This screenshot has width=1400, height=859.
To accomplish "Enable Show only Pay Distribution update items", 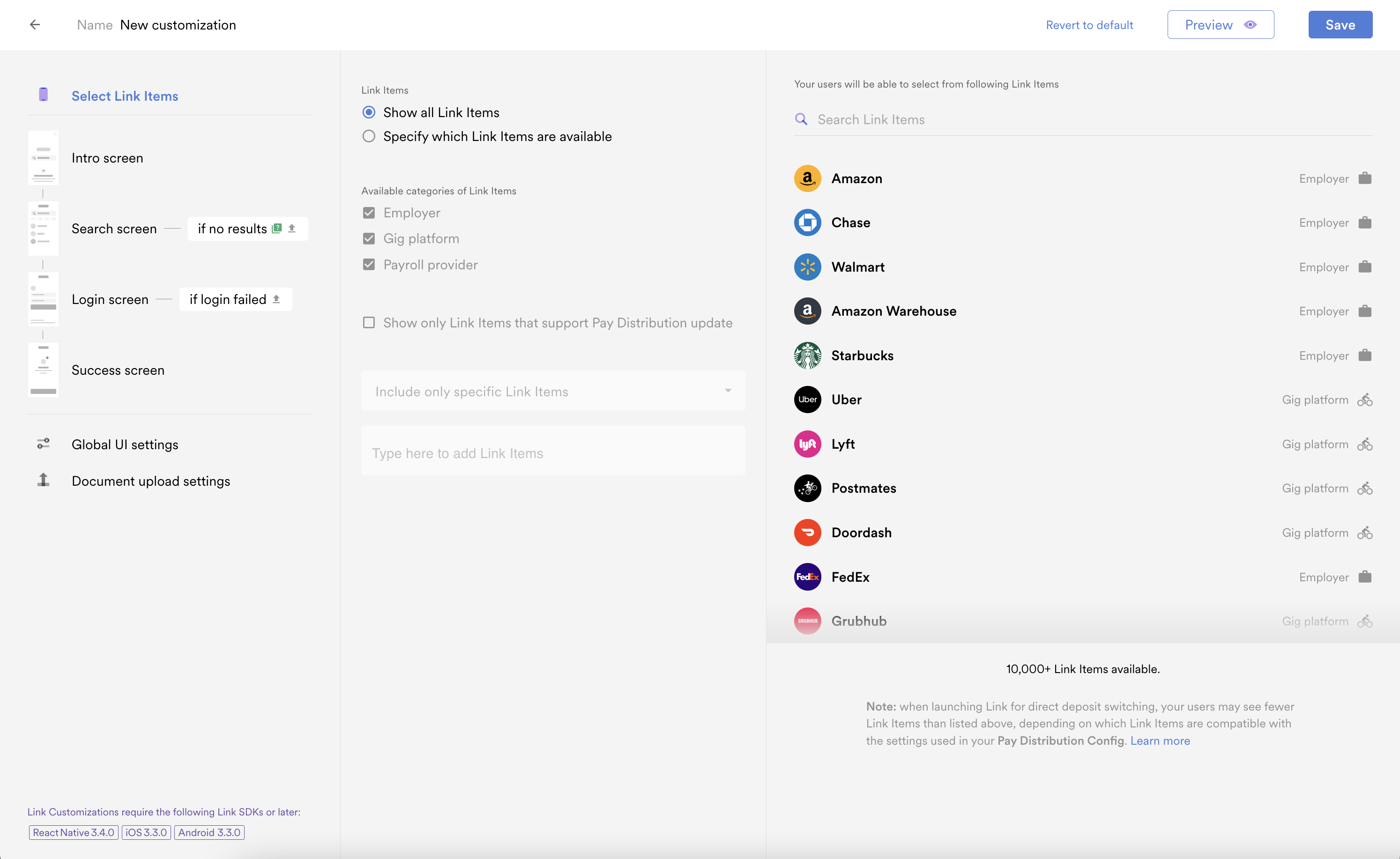I will [x=369, y=323].
